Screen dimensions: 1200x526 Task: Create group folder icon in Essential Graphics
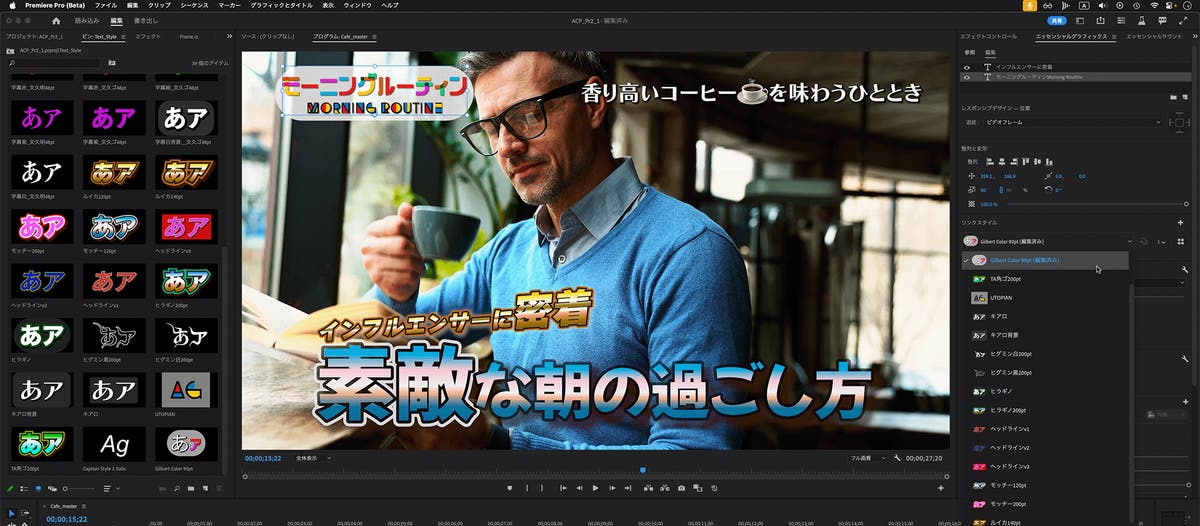(1171, 97)
